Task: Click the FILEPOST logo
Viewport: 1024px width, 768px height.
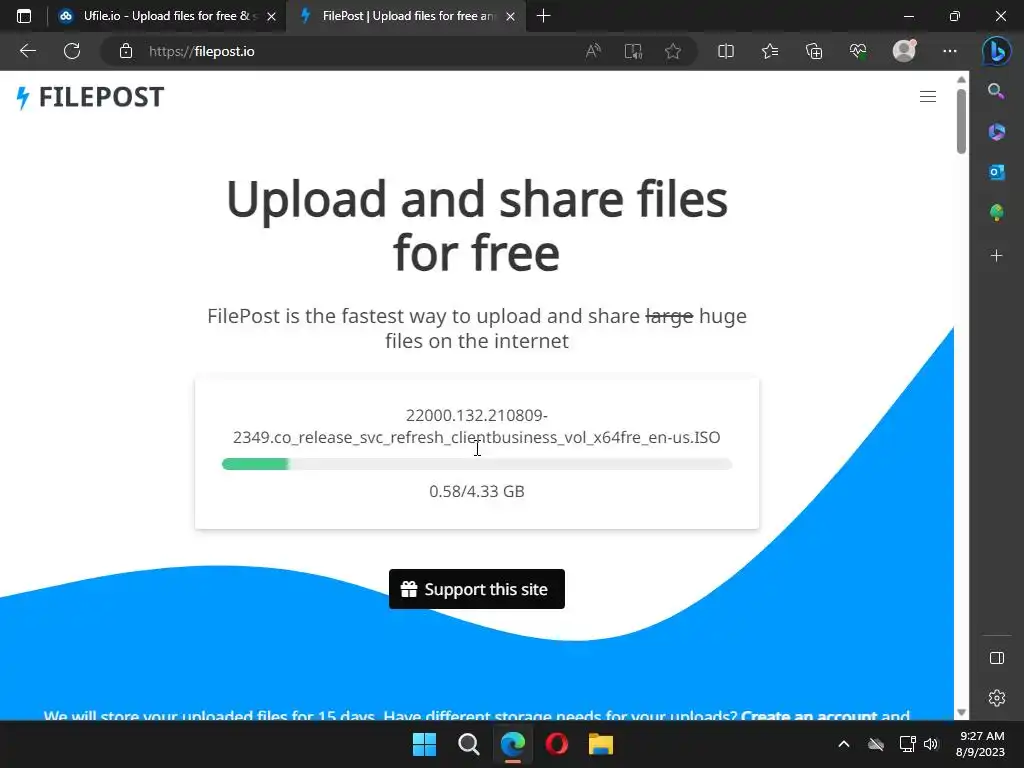Action: click(89, 97)
